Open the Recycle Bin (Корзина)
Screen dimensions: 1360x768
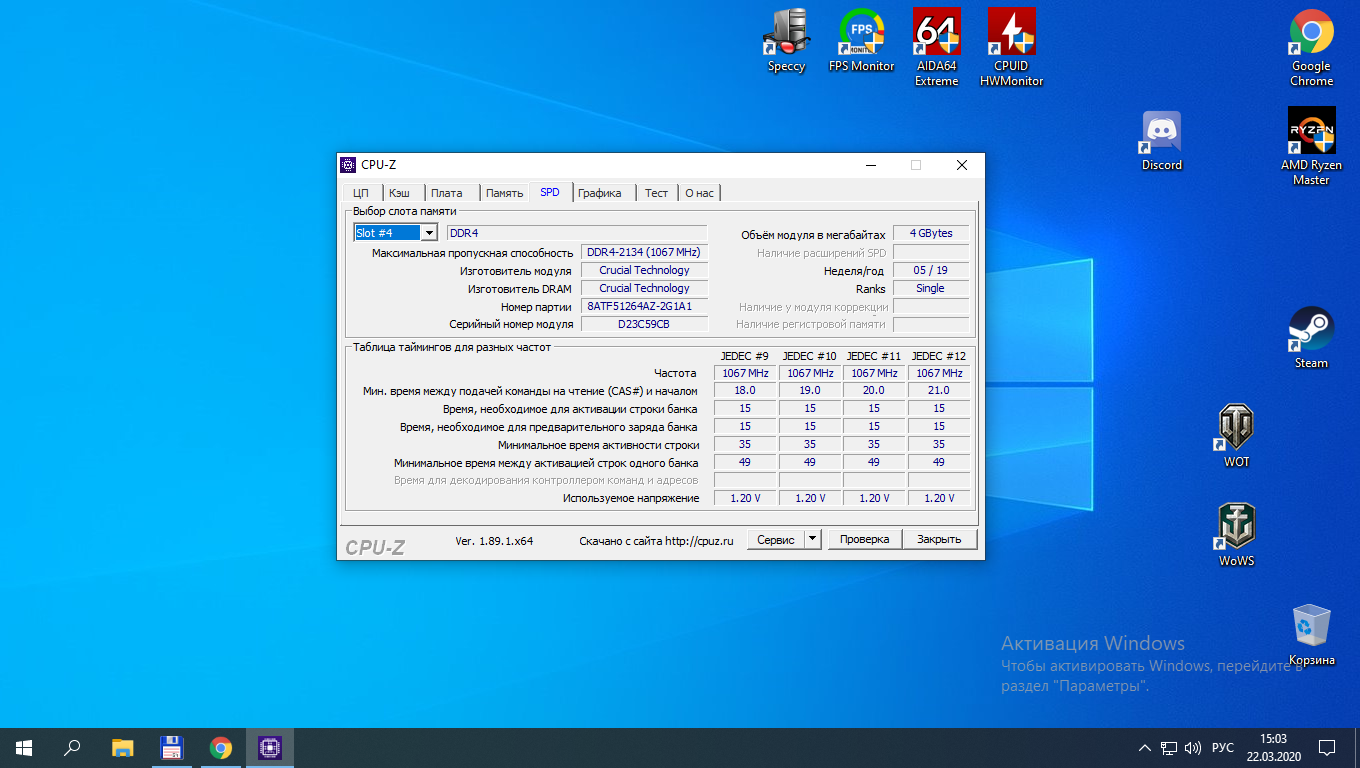(1311, 626)
